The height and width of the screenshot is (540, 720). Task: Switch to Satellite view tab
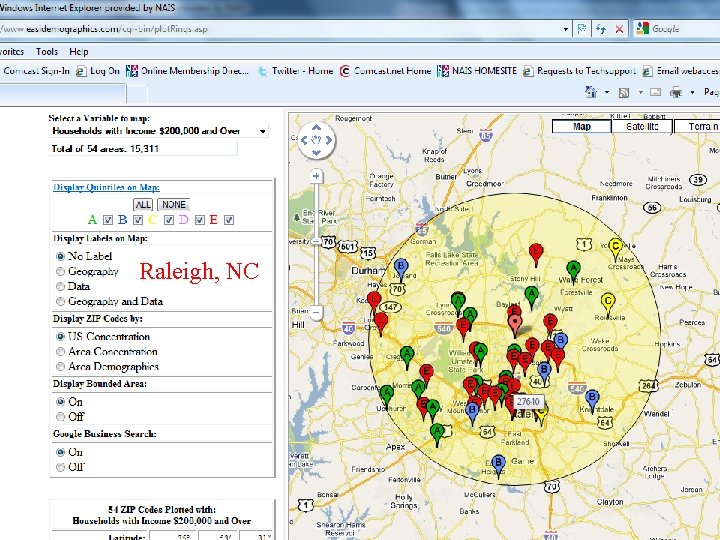[x=642, y=126]
